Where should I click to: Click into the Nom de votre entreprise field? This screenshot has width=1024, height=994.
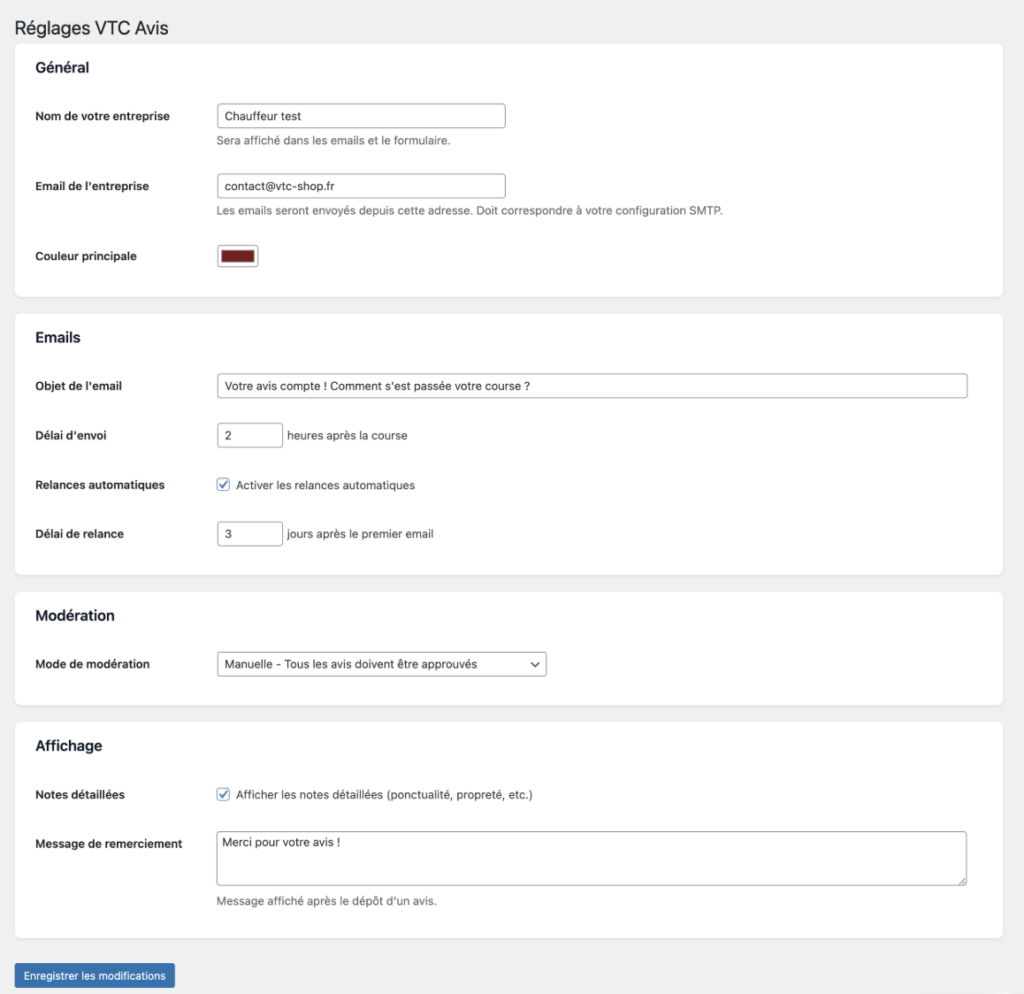coord(361,115)
